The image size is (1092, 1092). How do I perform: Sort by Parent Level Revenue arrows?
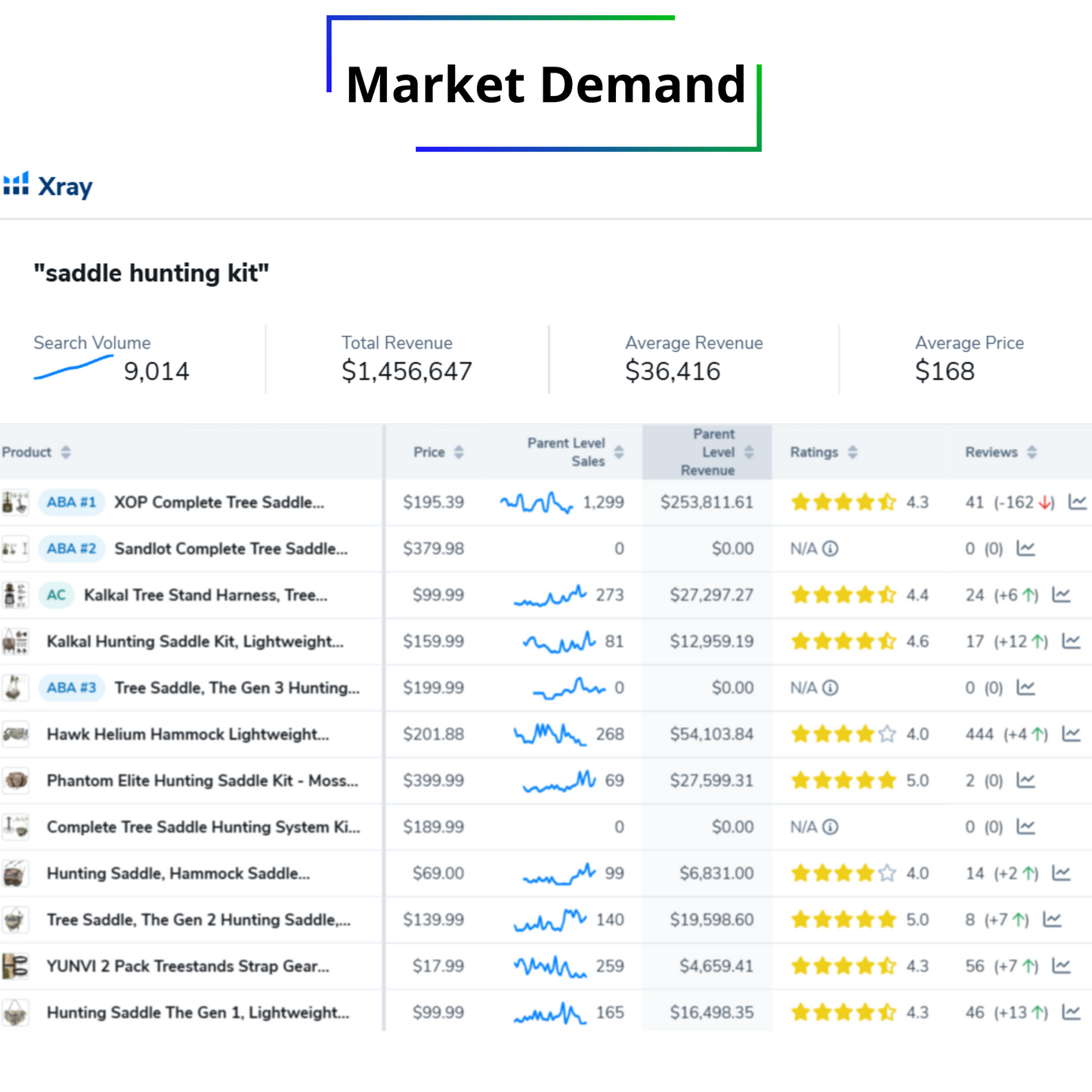(x=749, y=452)
